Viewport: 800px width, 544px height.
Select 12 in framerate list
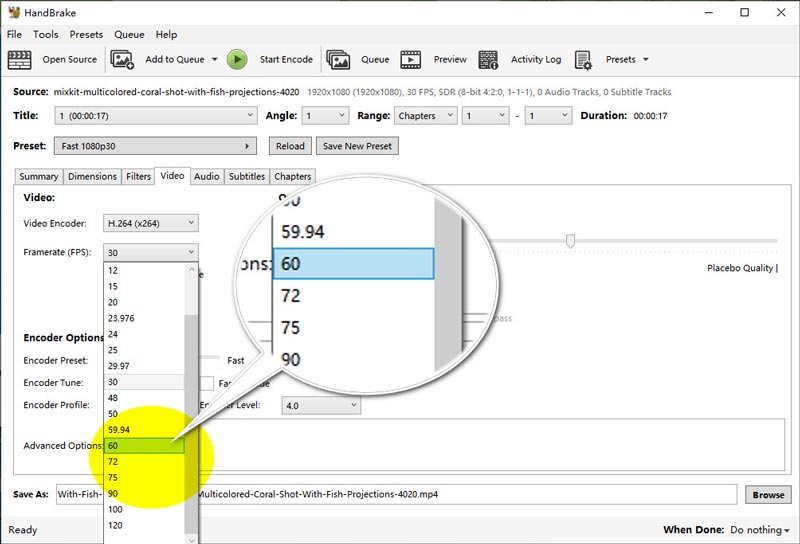144,270
